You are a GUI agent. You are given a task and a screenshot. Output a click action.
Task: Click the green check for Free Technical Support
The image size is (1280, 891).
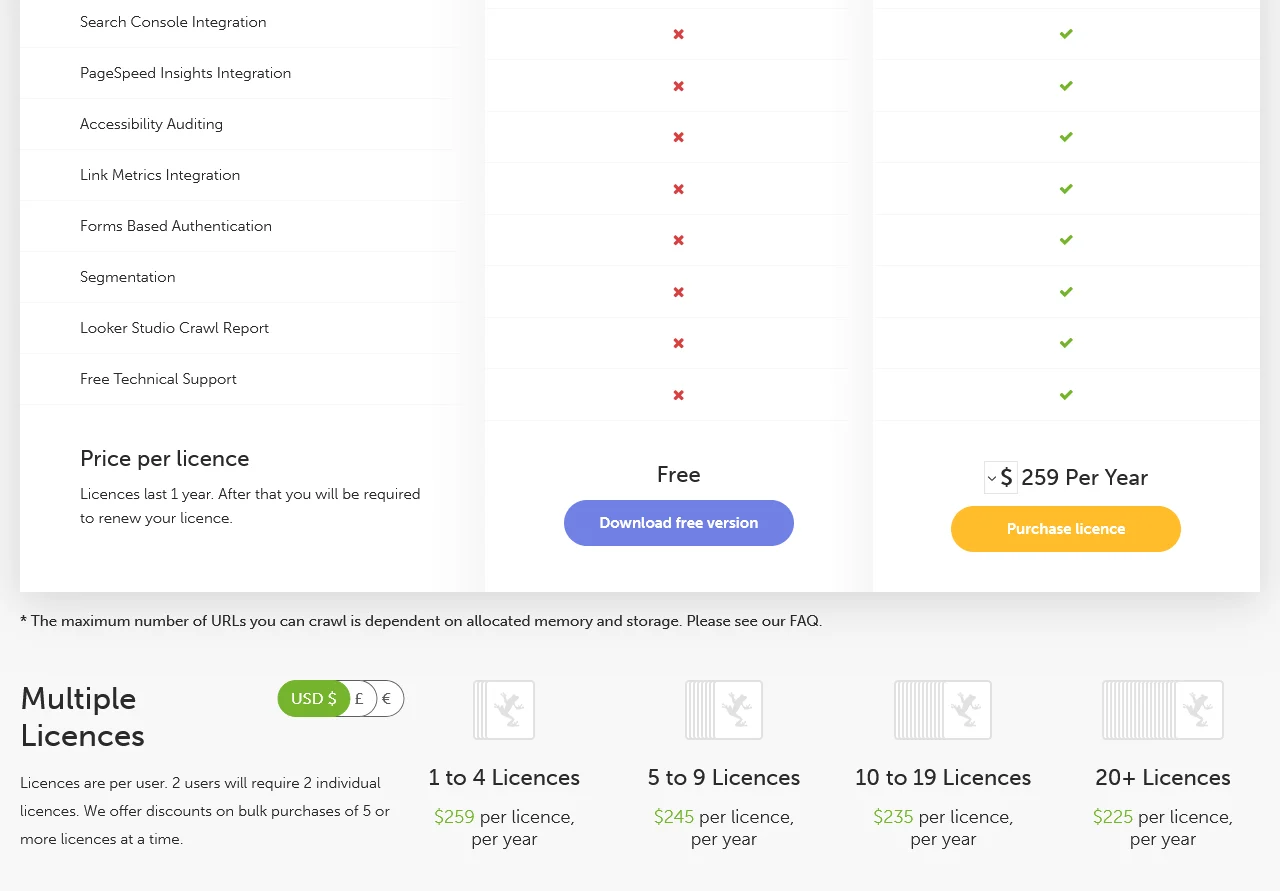tap(1066, 395)
